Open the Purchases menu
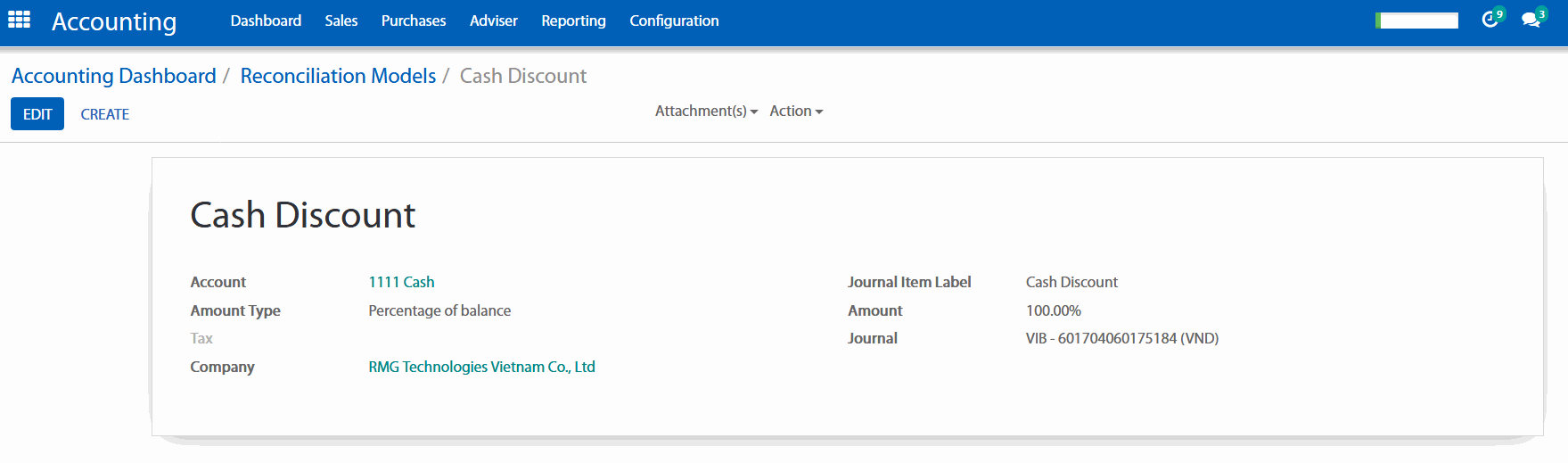Image resolution: width=1568 pixels, height=463 pixels. pyautogui.click(x=414, y=21)
